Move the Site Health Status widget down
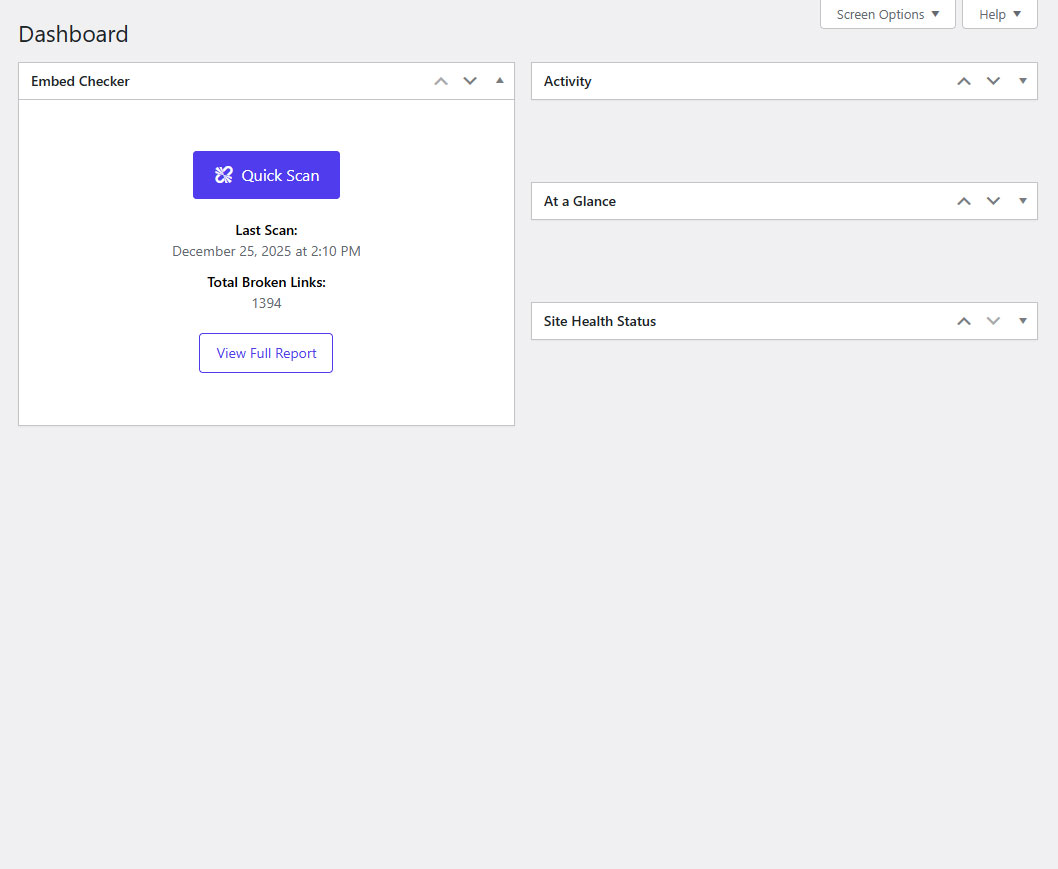The width and height of the screenshot is (1058, 869). (x=993, y=321)
